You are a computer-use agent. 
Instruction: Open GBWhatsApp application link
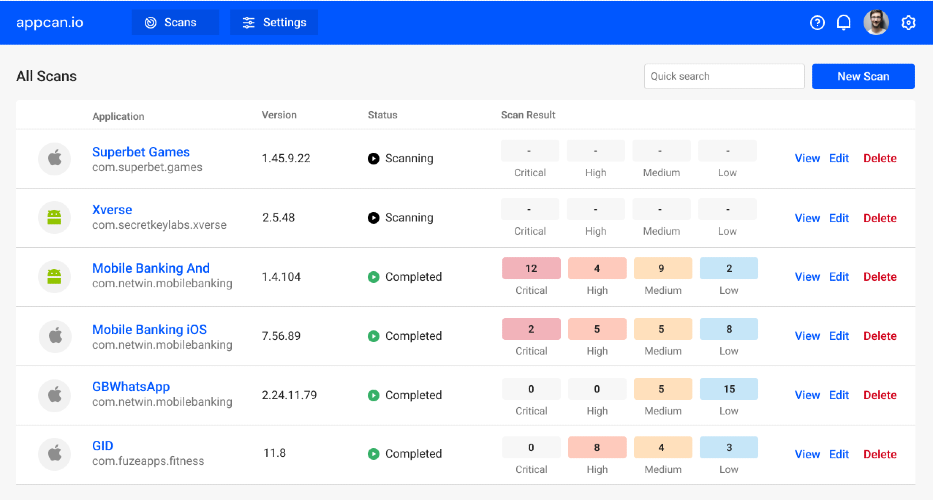click(131, 387)
